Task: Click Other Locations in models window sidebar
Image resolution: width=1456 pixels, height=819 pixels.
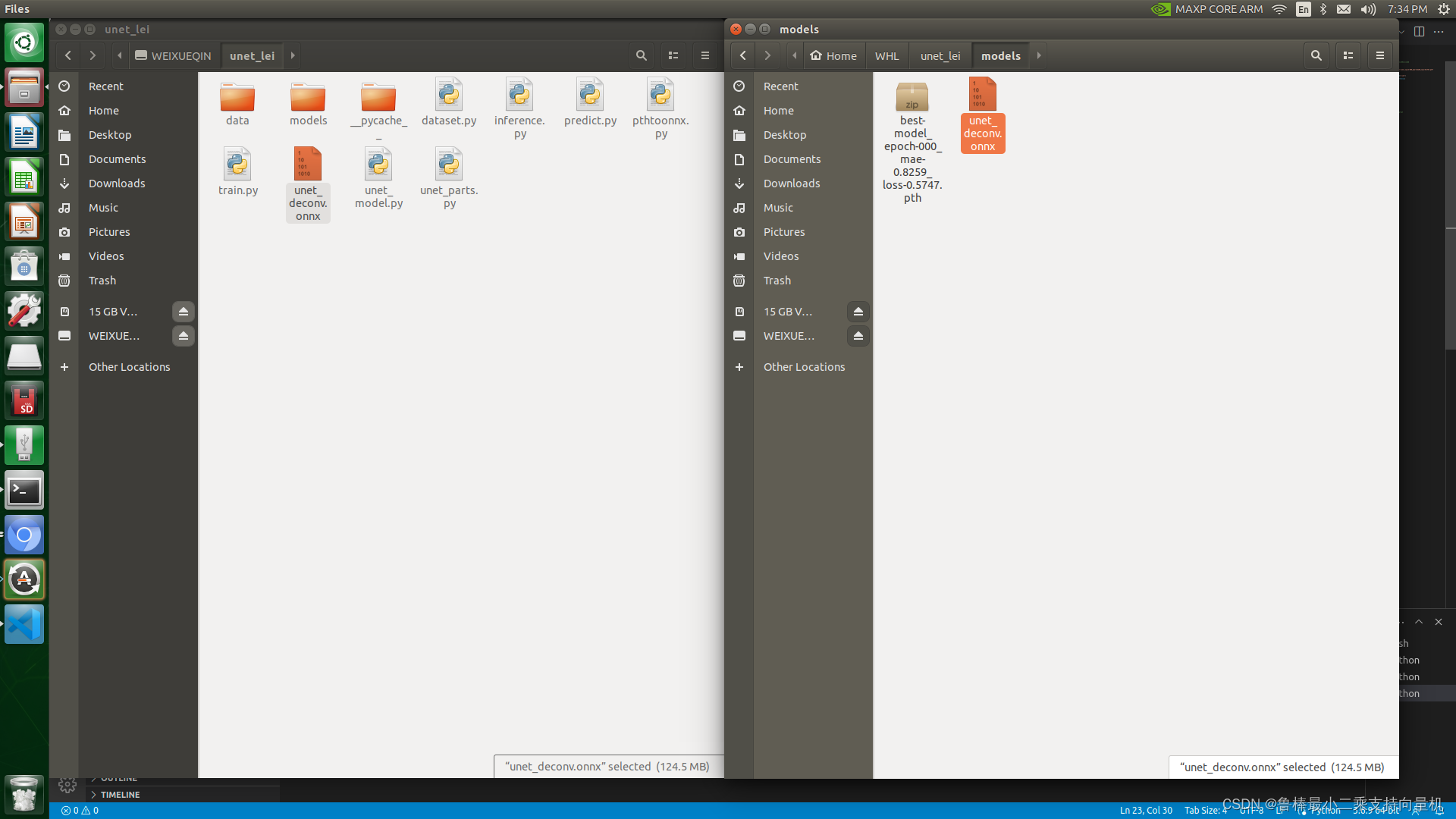Action: pos(804,367)
